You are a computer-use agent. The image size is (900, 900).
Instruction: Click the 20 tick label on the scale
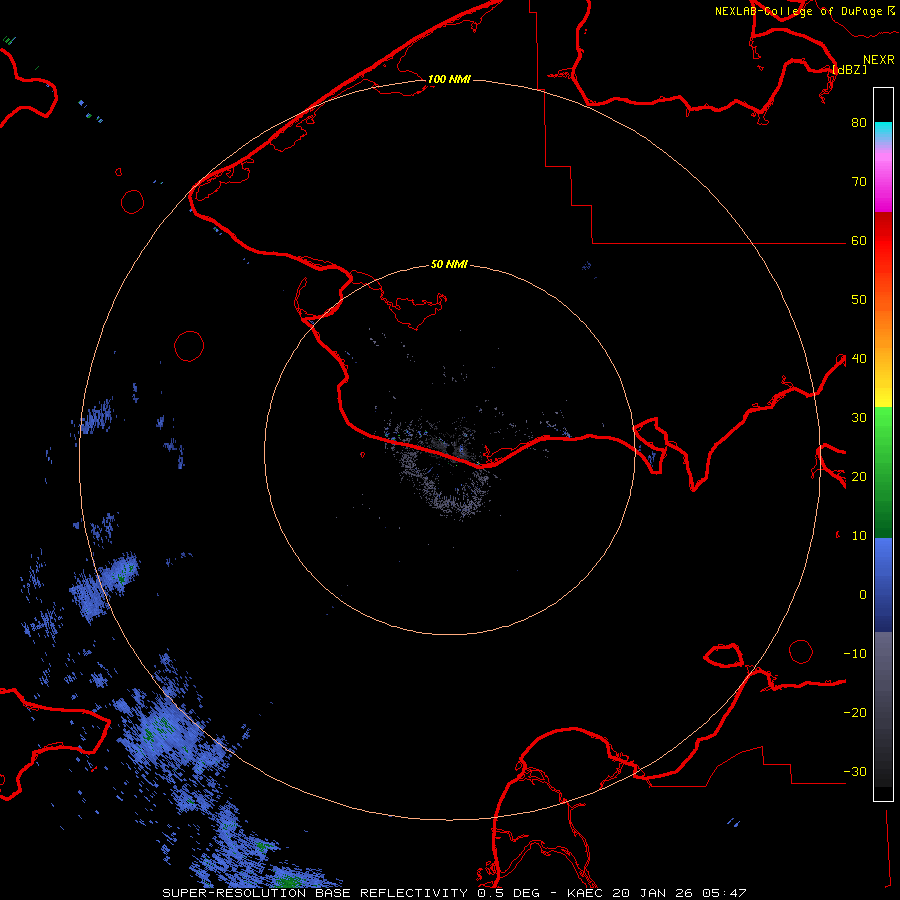point(859,477)
